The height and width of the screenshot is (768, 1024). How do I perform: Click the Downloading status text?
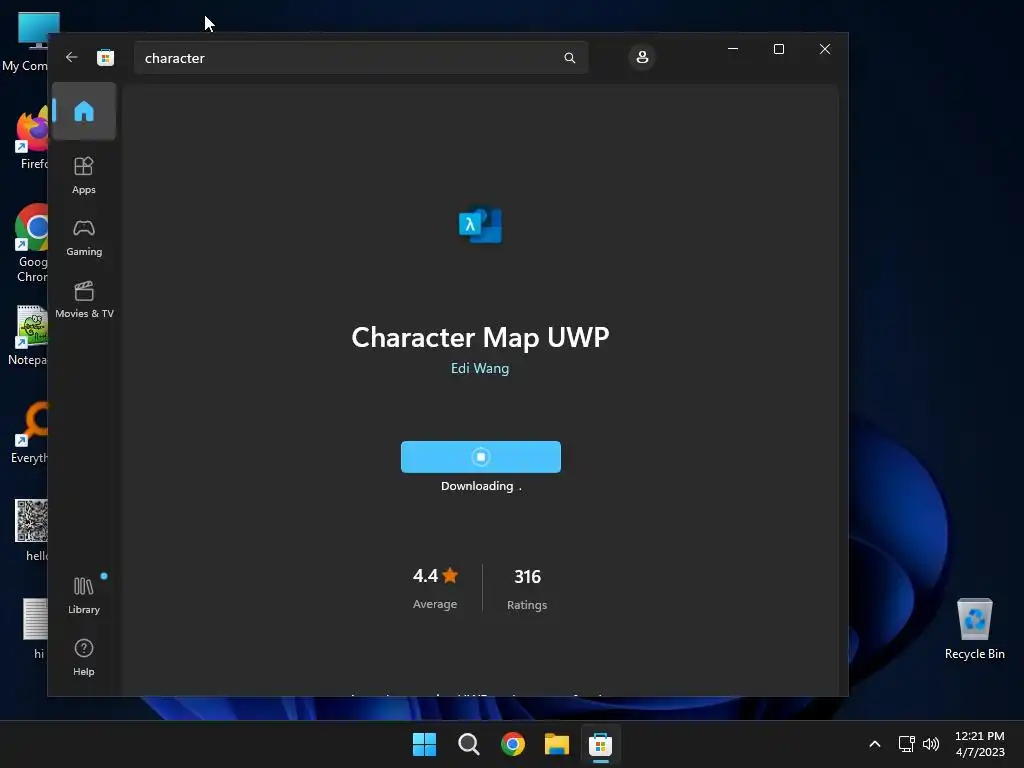click(481, 486)
